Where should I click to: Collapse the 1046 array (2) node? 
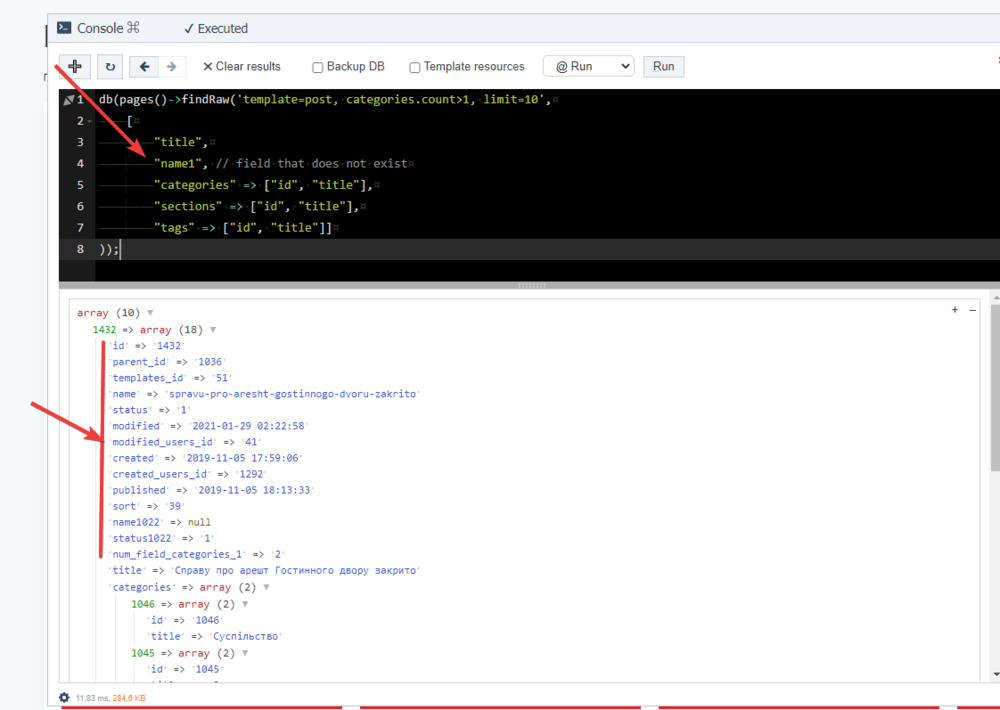click(245, 604)
